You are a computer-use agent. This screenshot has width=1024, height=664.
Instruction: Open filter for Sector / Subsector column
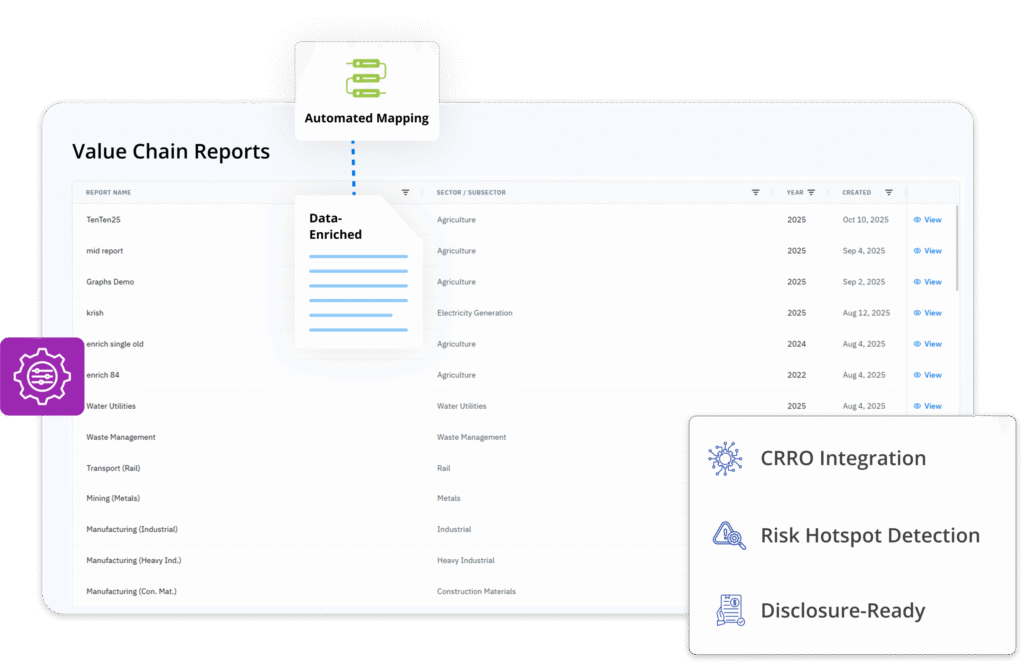click(x=755, y=192)
